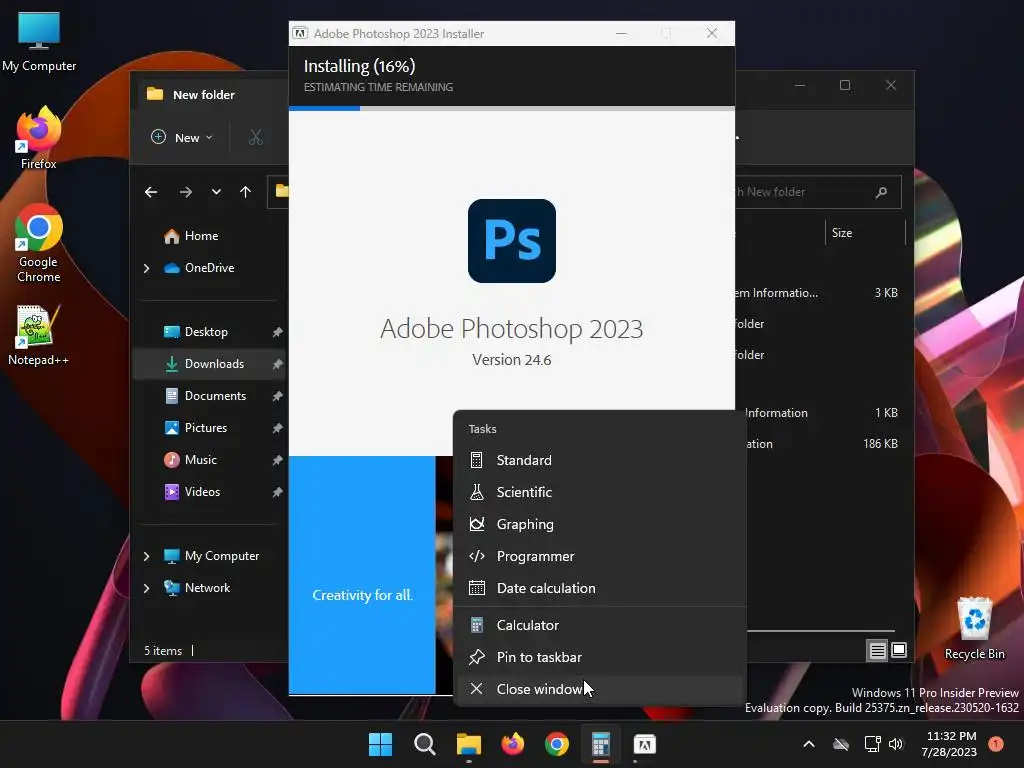This screenshot has height=768, width=1024.
Task: Select the Recycle Bin desktop icon
Action: (x=974, y=628)
